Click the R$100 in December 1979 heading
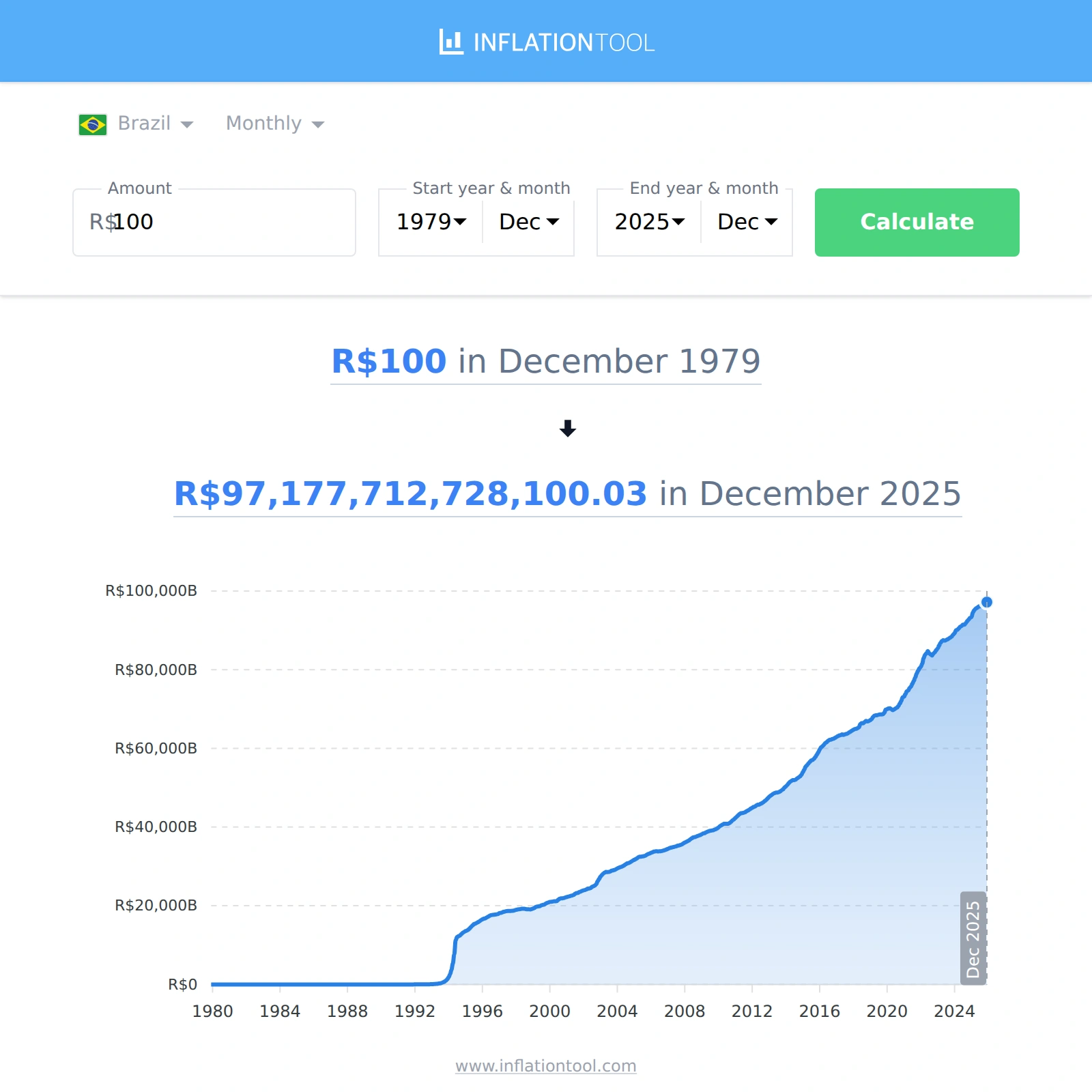Screen dimensions: 1092x1092 pyautogui.click(x=545, y=361)
